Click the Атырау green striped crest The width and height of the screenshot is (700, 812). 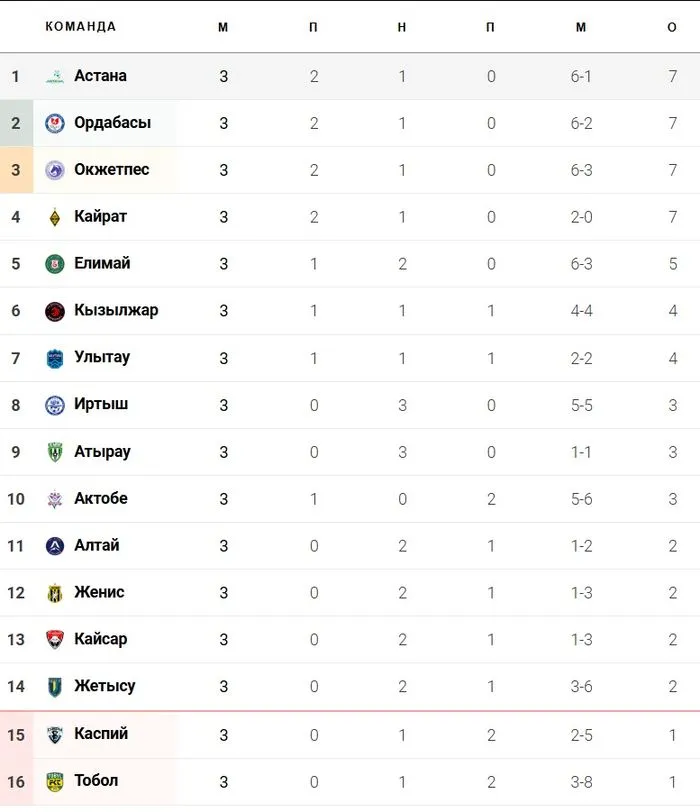[55, 453]
